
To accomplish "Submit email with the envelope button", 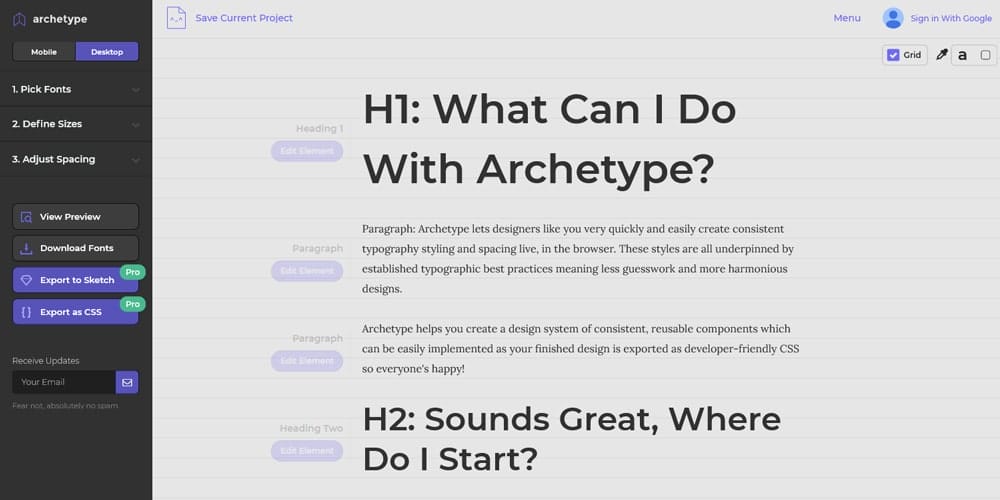I will coord(127,382).
